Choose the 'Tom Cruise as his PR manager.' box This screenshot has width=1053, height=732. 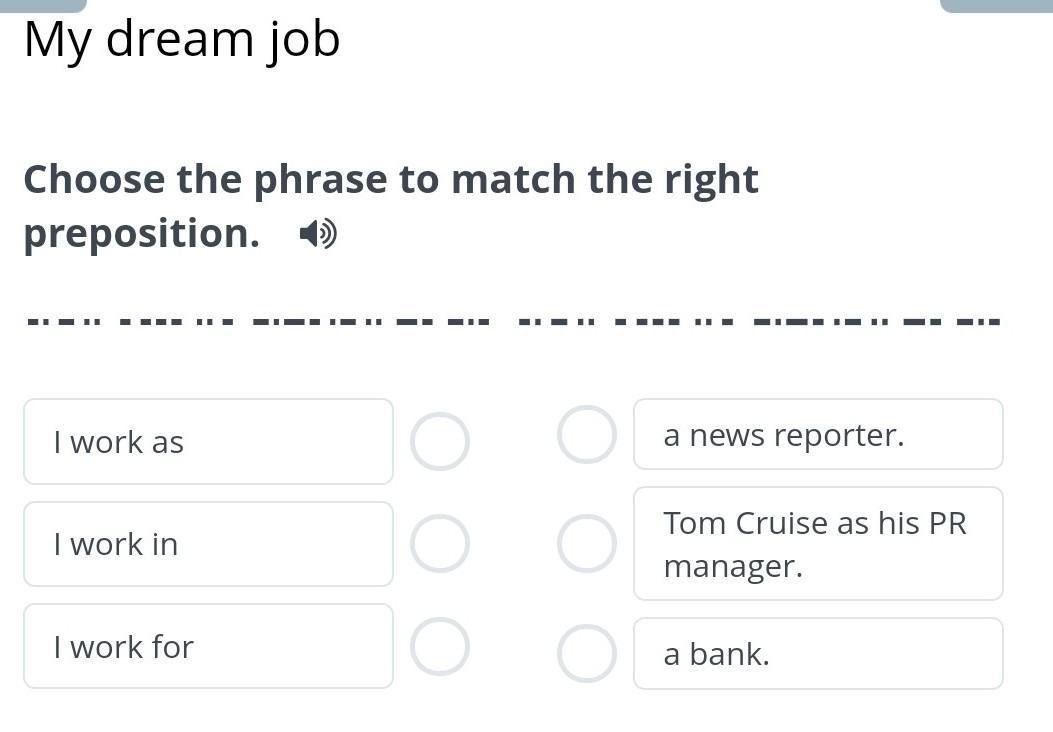818,544
